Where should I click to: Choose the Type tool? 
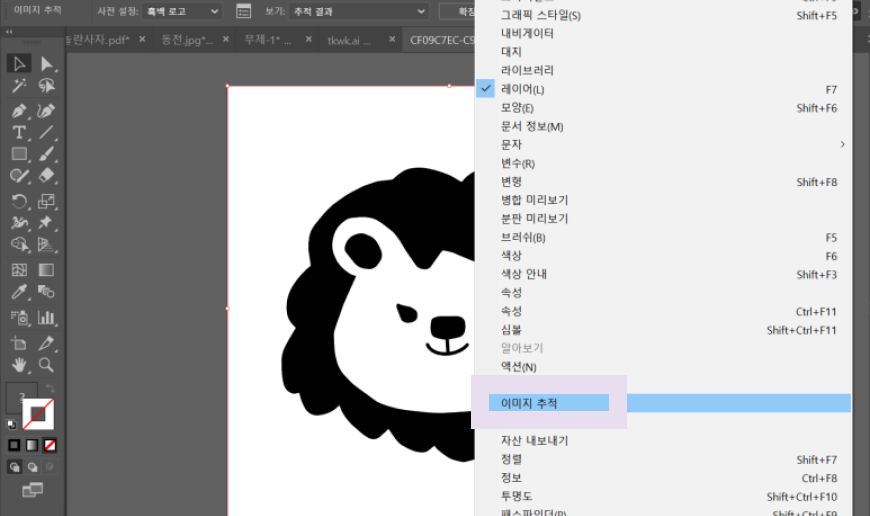pyautogui.click(x=18, y=132)
